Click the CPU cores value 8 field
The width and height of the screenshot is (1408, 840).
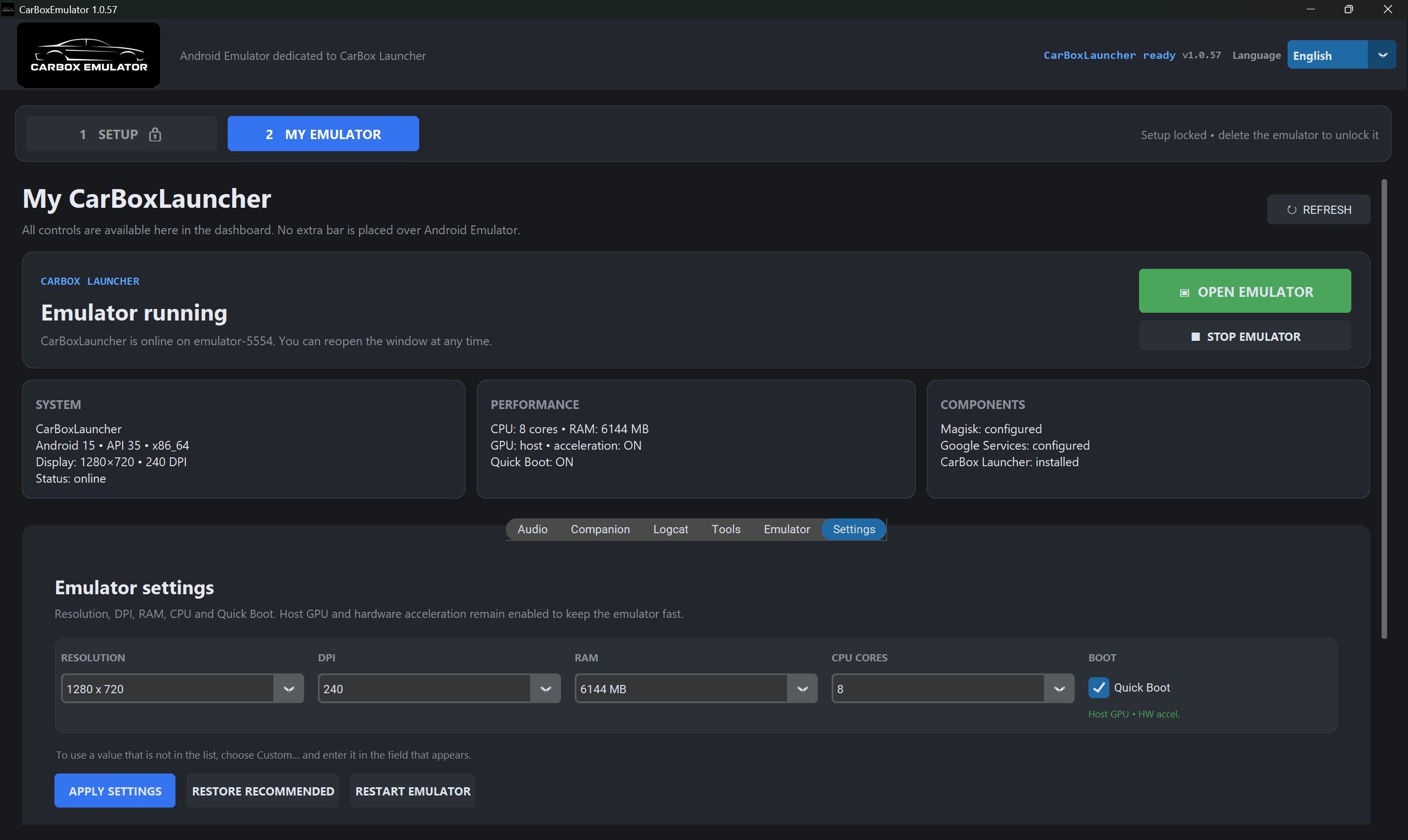pos(938,689)
